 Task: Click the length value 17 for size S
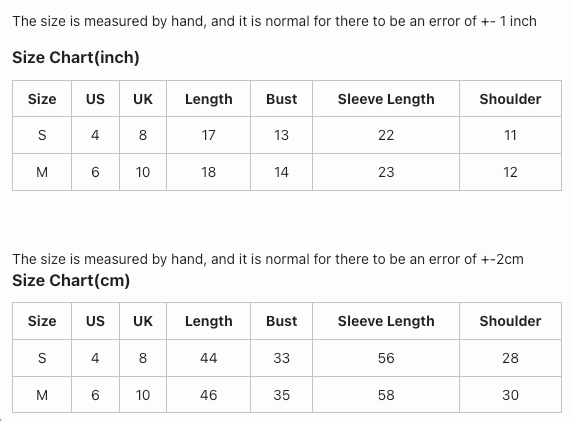pos(209,135)
